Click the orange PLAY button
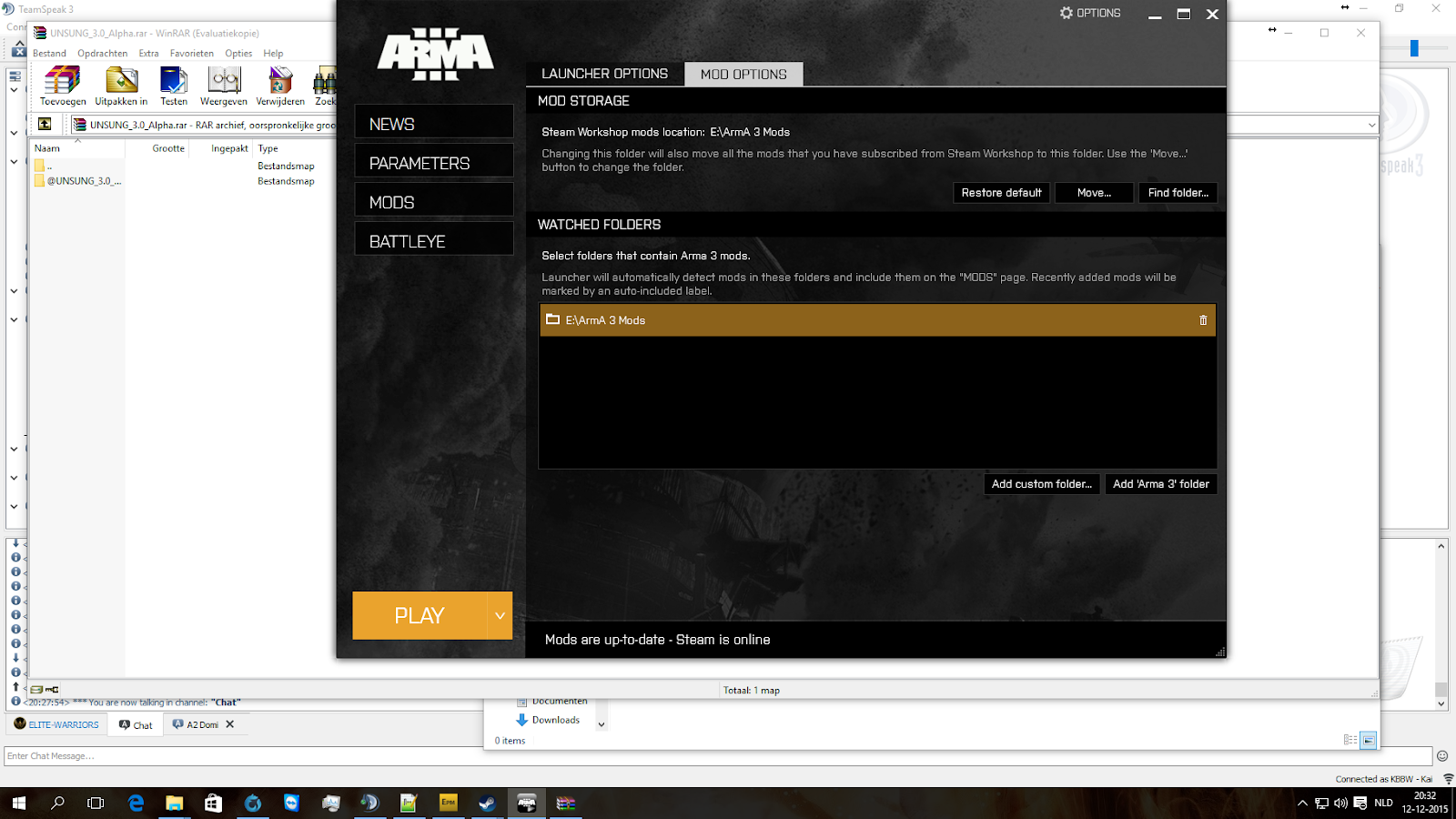 tap(420, 615)
